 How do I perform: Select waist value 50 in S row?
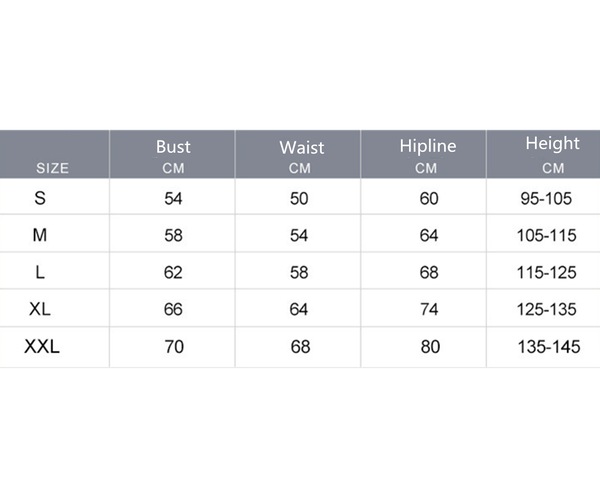pyautogui.click(x=299, y=199)
